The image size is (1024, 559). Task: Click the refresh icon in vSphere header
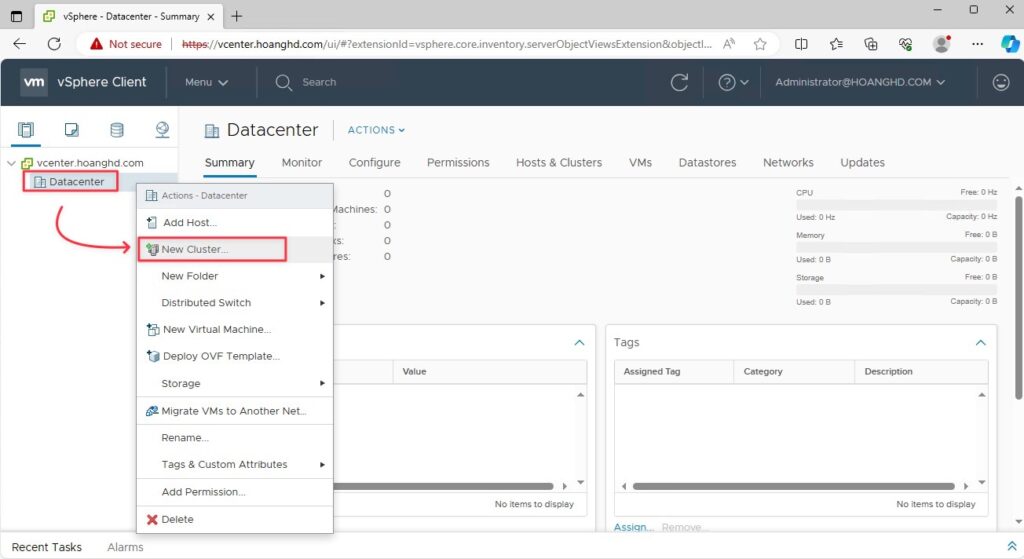tap(679, 82)
